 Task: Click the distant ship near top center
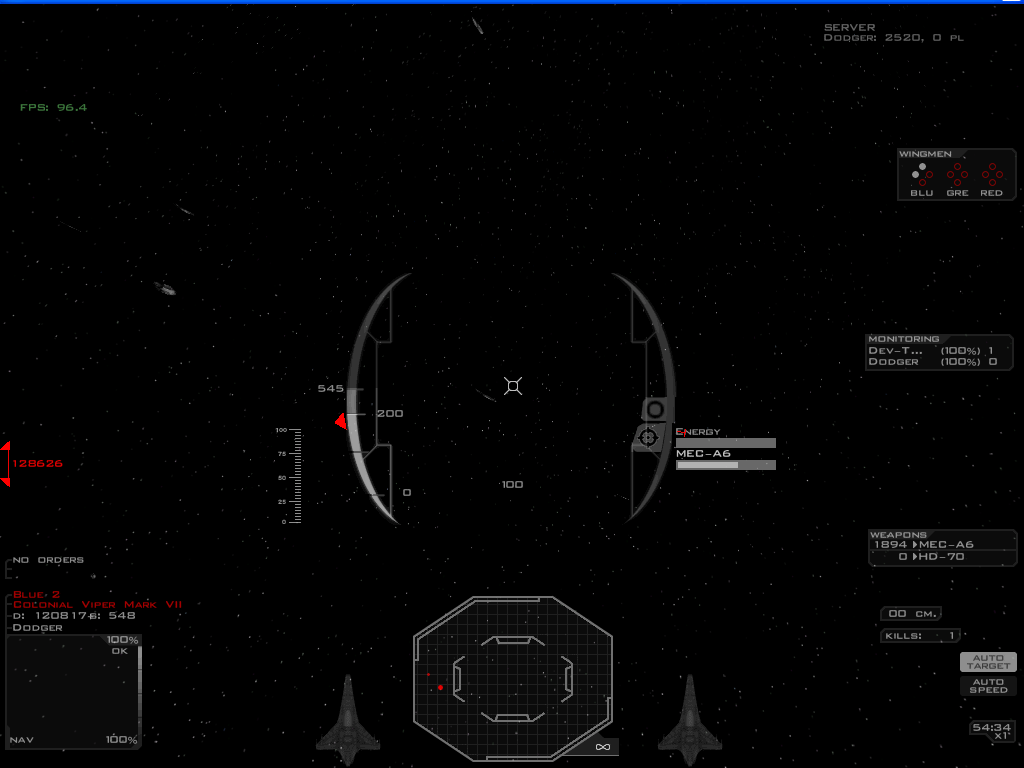[x=477, y=25]
